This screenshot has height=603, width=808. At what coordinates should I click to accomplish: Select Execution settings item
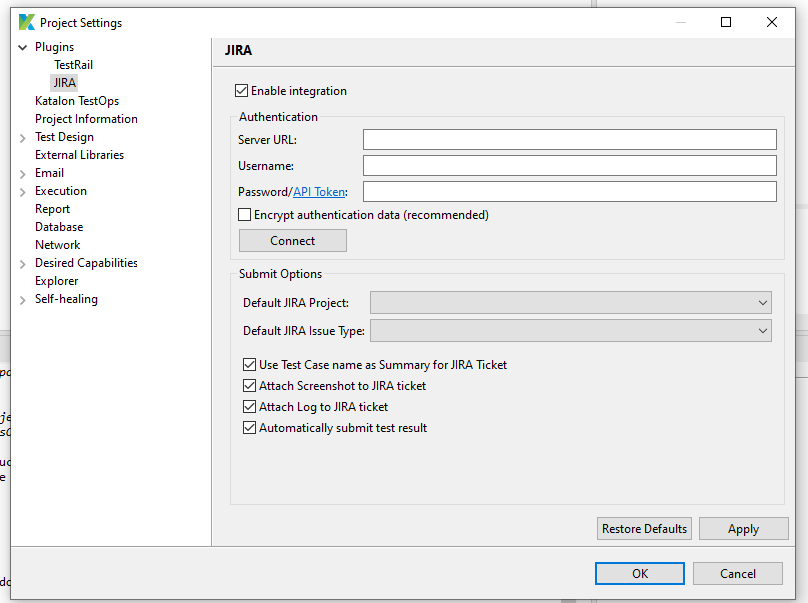coord(61,191)
